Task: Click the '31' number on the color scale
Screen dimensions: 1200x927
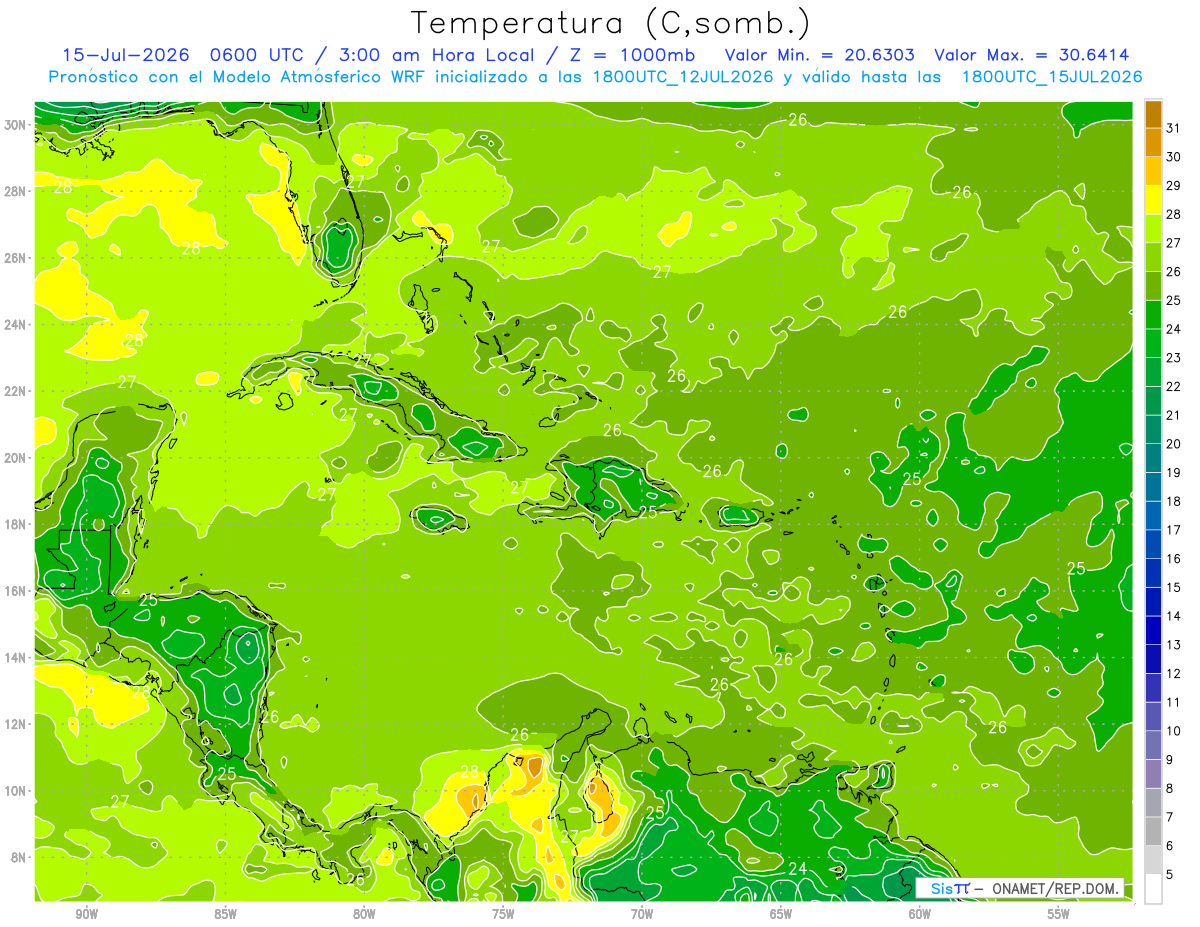Action: point(1174,128)
